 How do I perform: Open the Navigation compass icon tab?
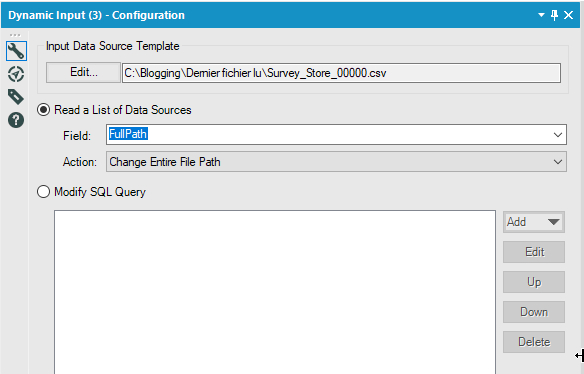(x=16, y=74)
